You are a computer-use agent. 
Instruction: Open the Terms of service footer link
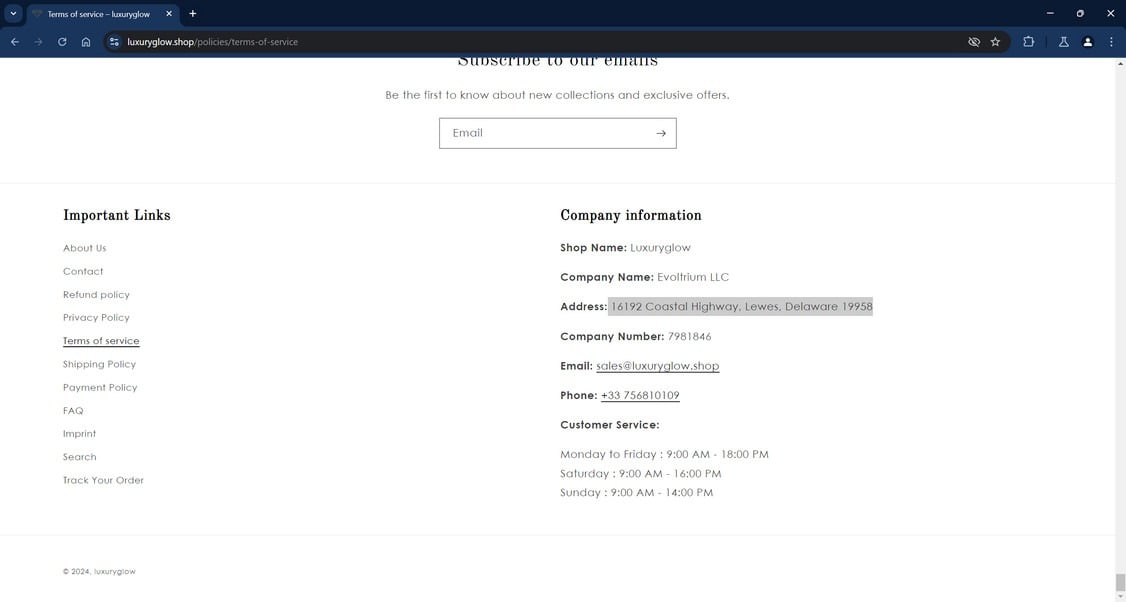coord(101,341)
